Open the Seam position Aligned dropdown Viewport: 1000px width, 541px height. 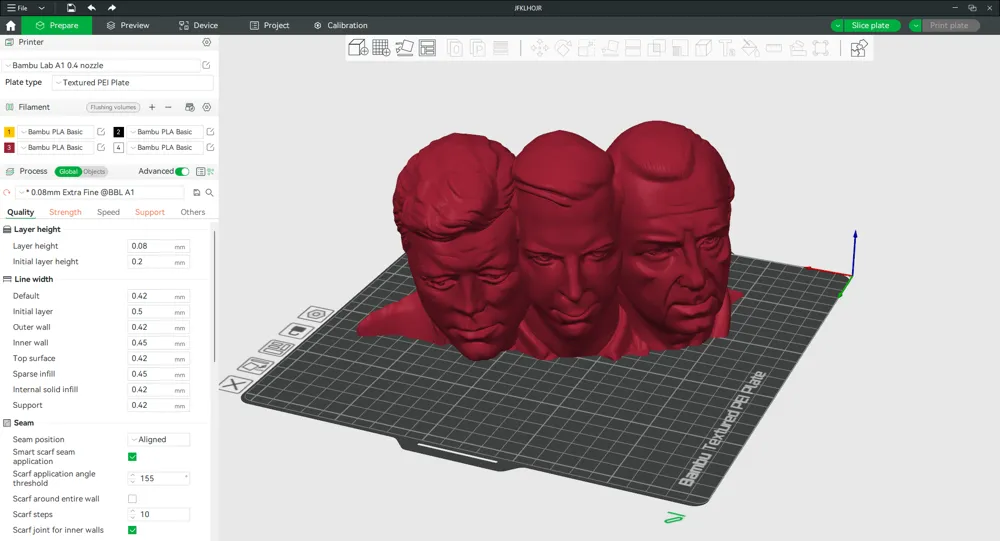click(x=159, y=440)
